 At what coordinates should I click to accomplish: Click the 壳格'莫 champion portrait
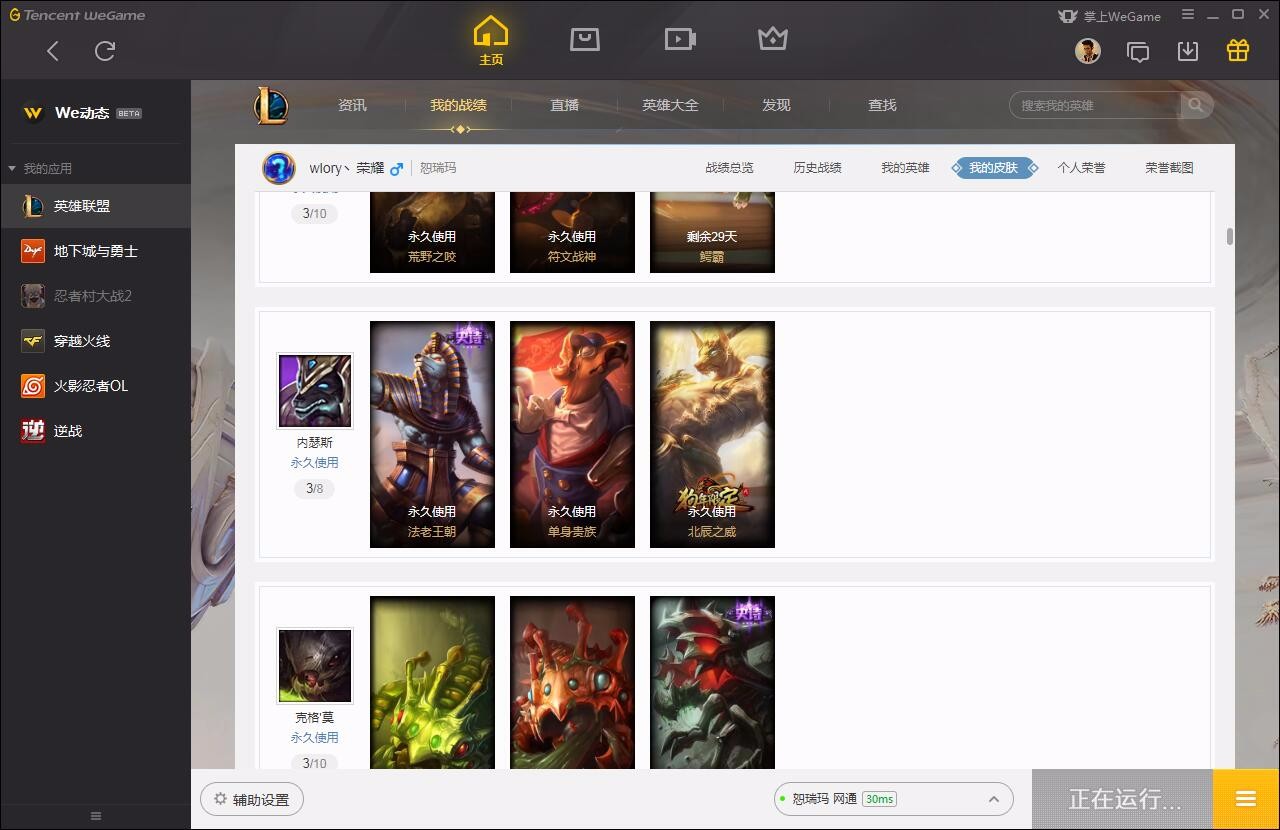[x=315, y=666]
